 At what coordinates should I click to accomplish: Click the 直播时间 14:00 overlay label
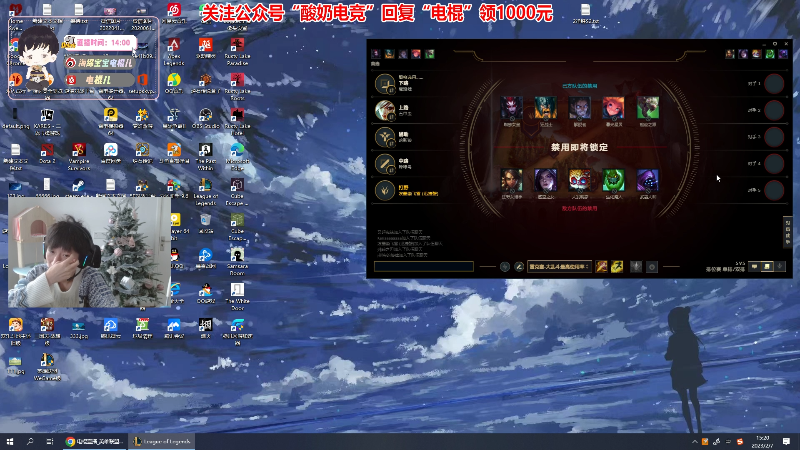pyautogui.click(x=101, y=42)
